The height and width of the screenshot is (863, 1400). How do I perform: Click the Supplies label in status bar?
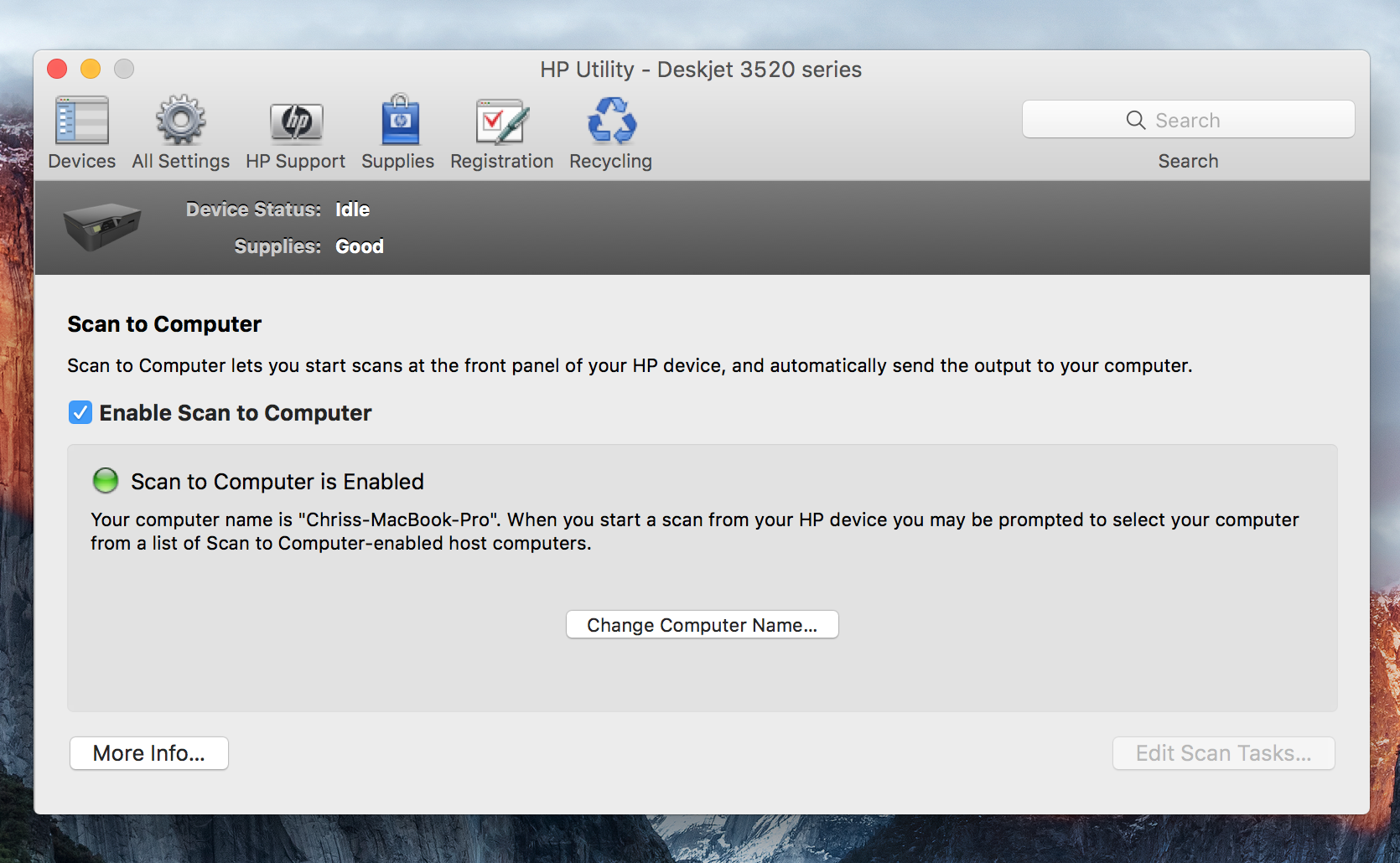pos(277,246)
